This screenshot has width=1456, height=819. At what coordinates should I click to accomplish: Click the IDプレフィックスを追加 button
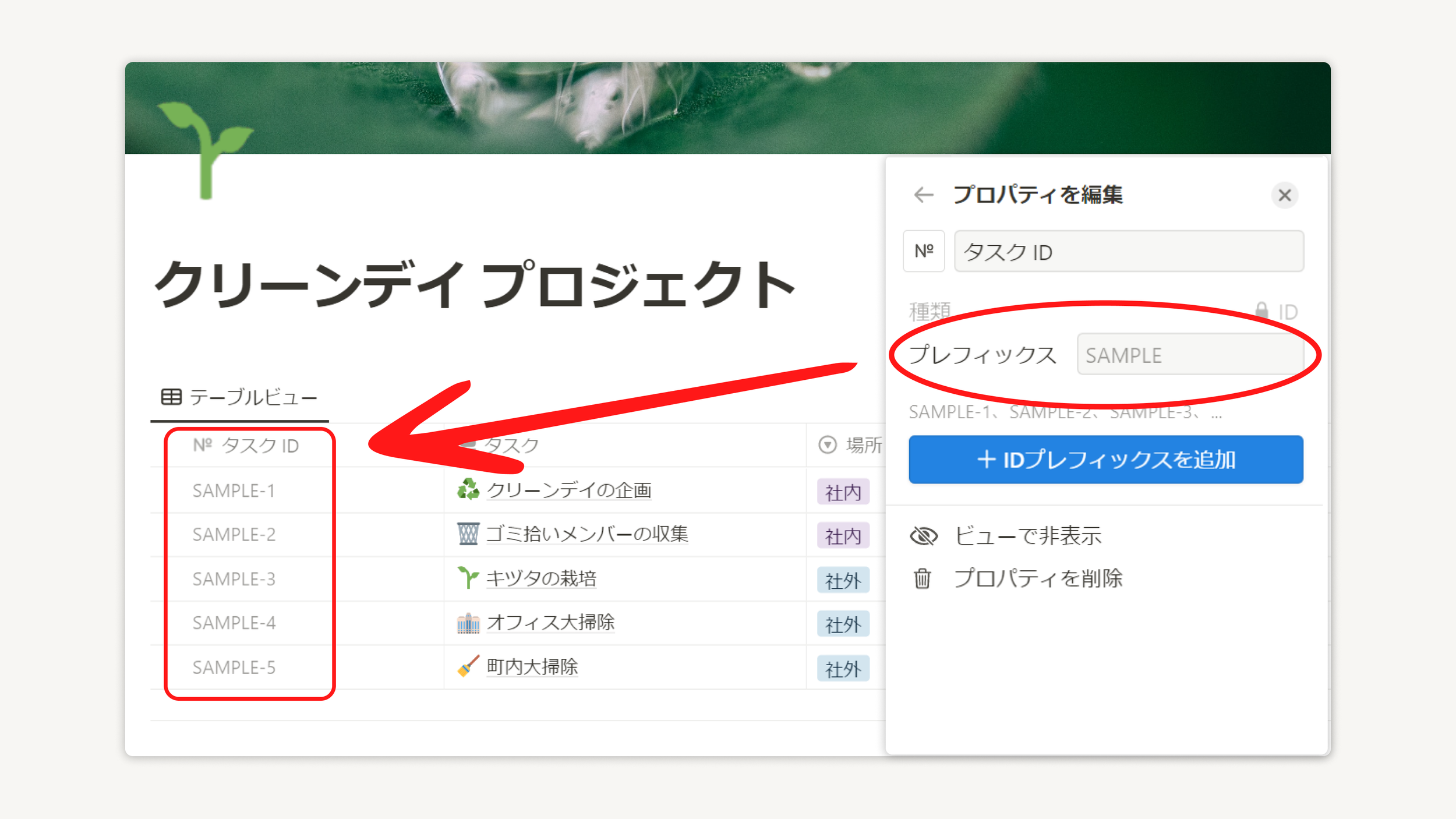click(x=1105, y=460)
